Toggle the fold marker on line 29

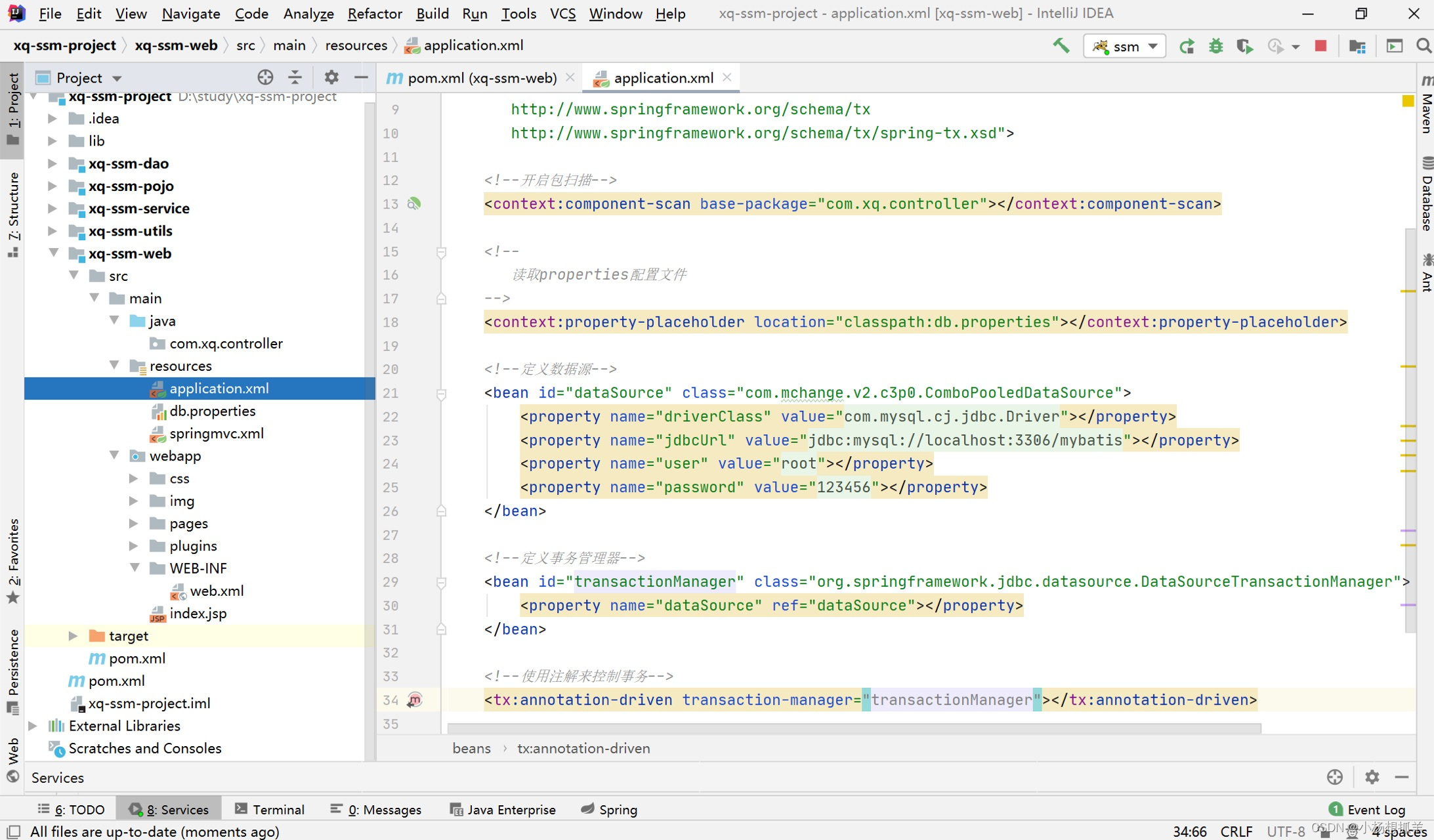[442, 582]
